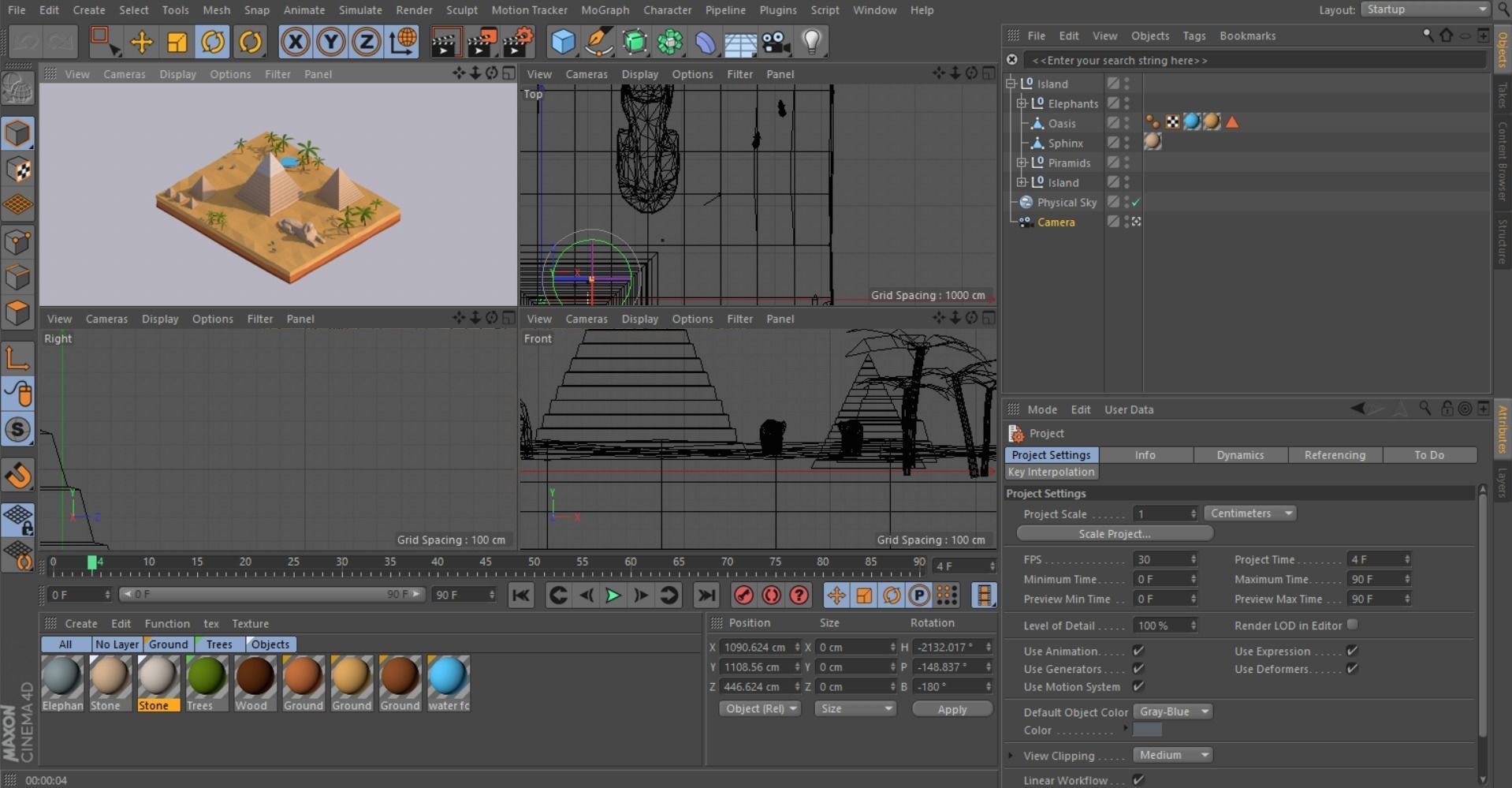Add a Cube primitive object
1512x788 pixels.
coord(563,41)
